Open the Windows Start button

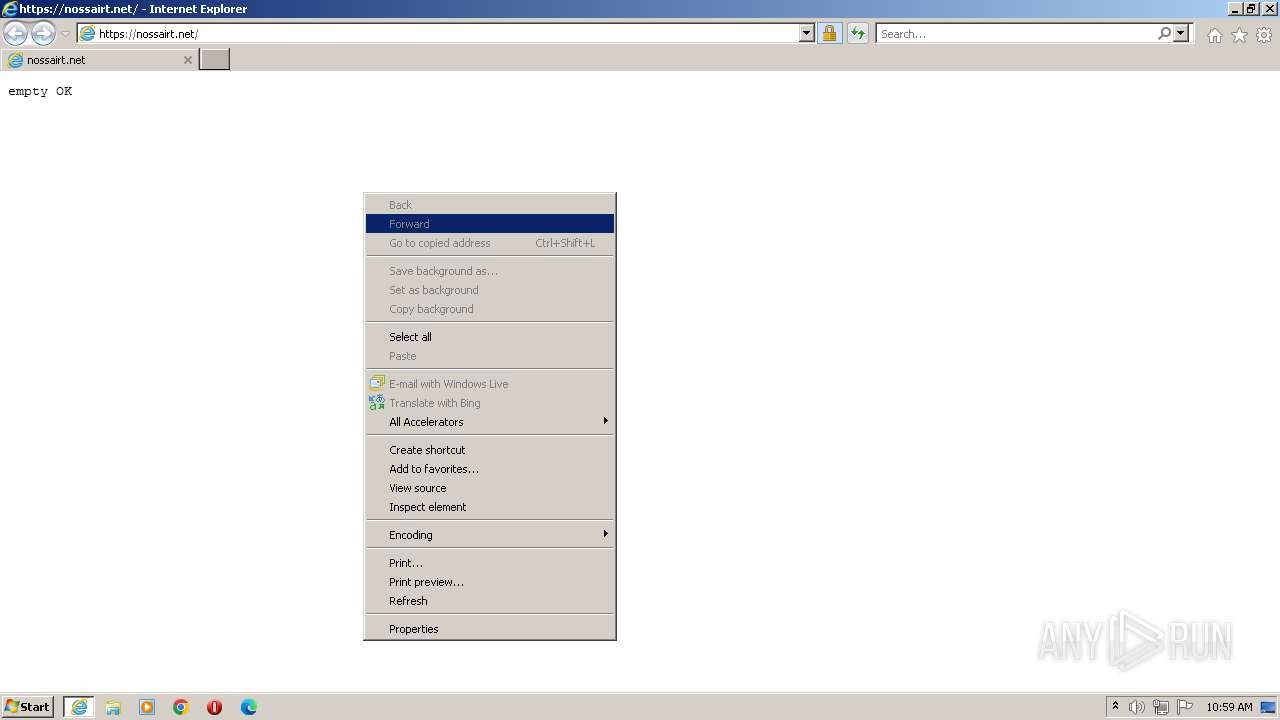(28, 707)
